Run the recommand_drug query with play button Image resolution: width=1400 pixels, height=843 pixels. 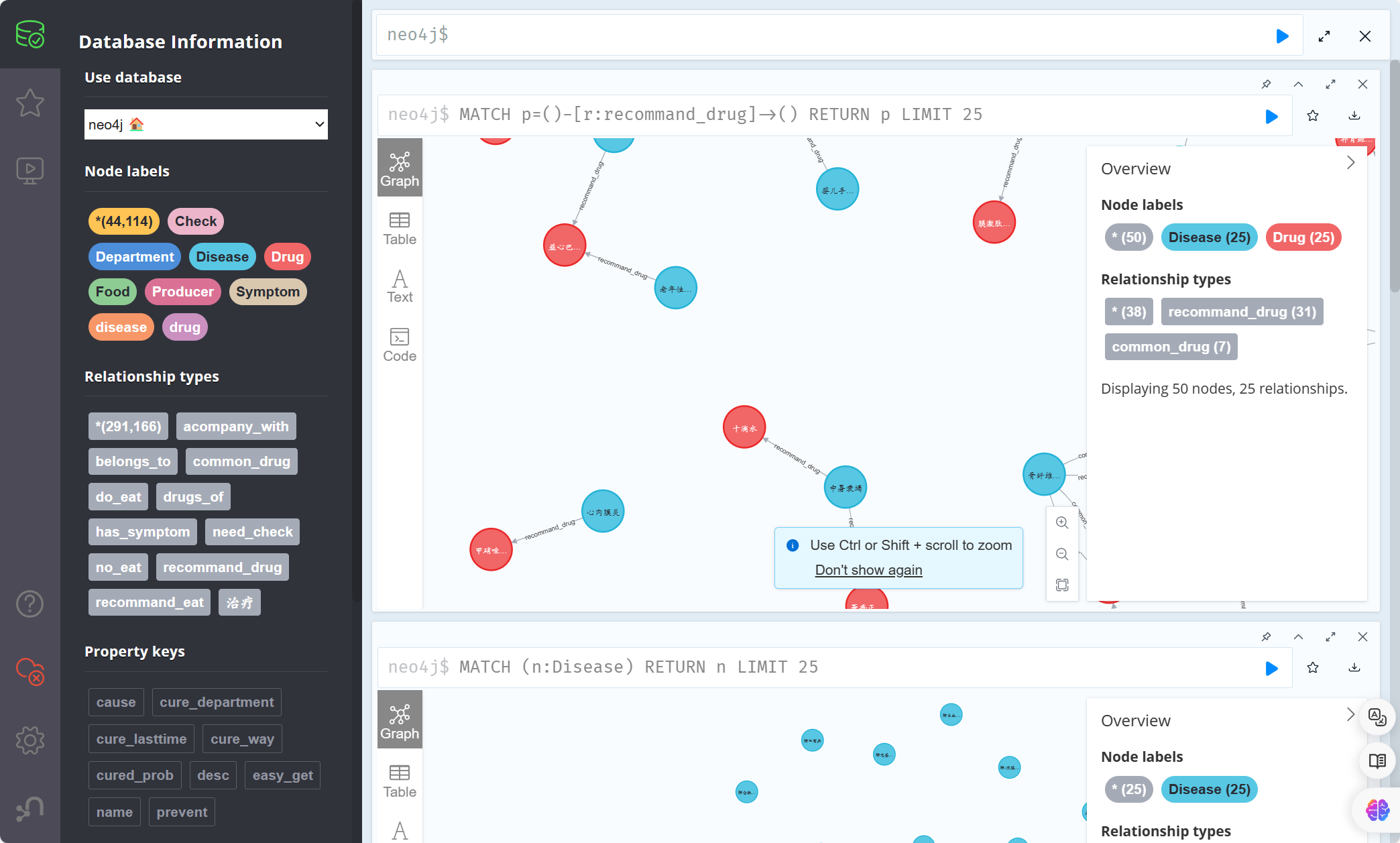pos(1271,117)
